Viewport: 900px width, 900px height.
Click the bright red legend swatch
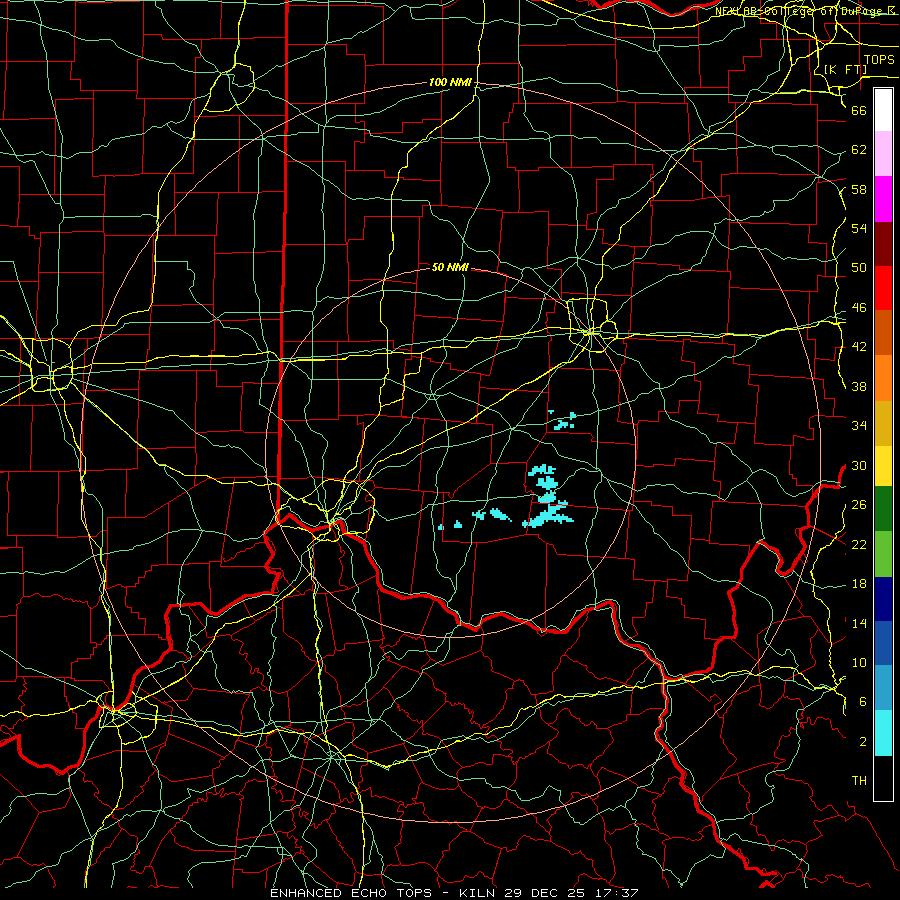click(883, 288)
